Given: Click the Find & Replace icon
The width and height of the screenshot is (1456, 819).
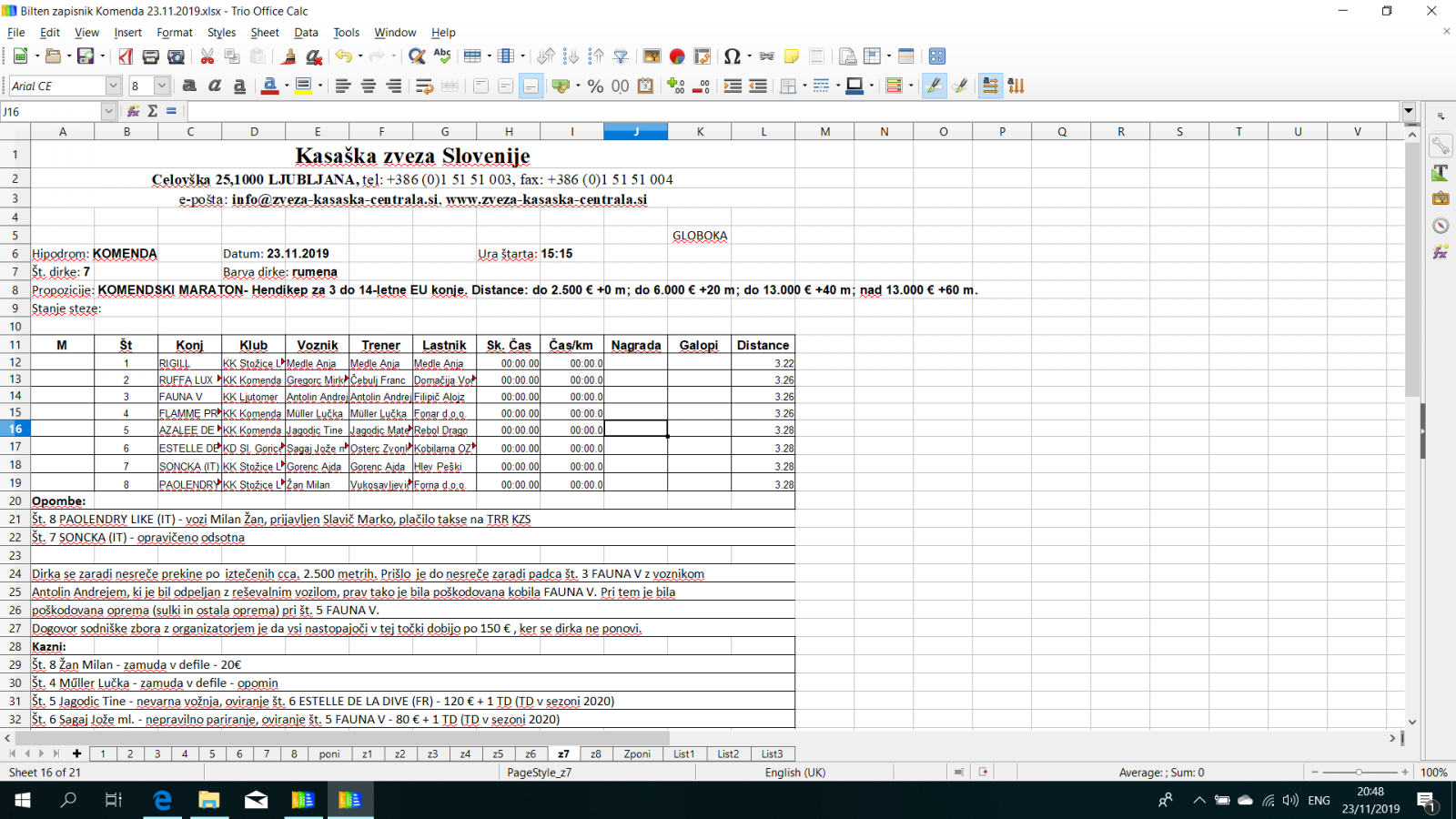Looking at the screenshot, I should point(417,56).
